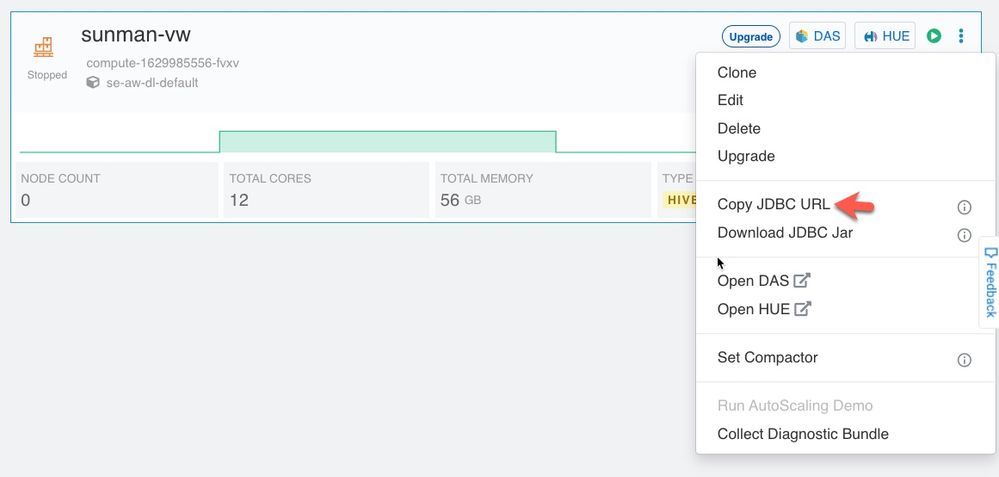The image size is (999, 477).
Task: Select Download JDBC Jar option
Action: (785, 232)
